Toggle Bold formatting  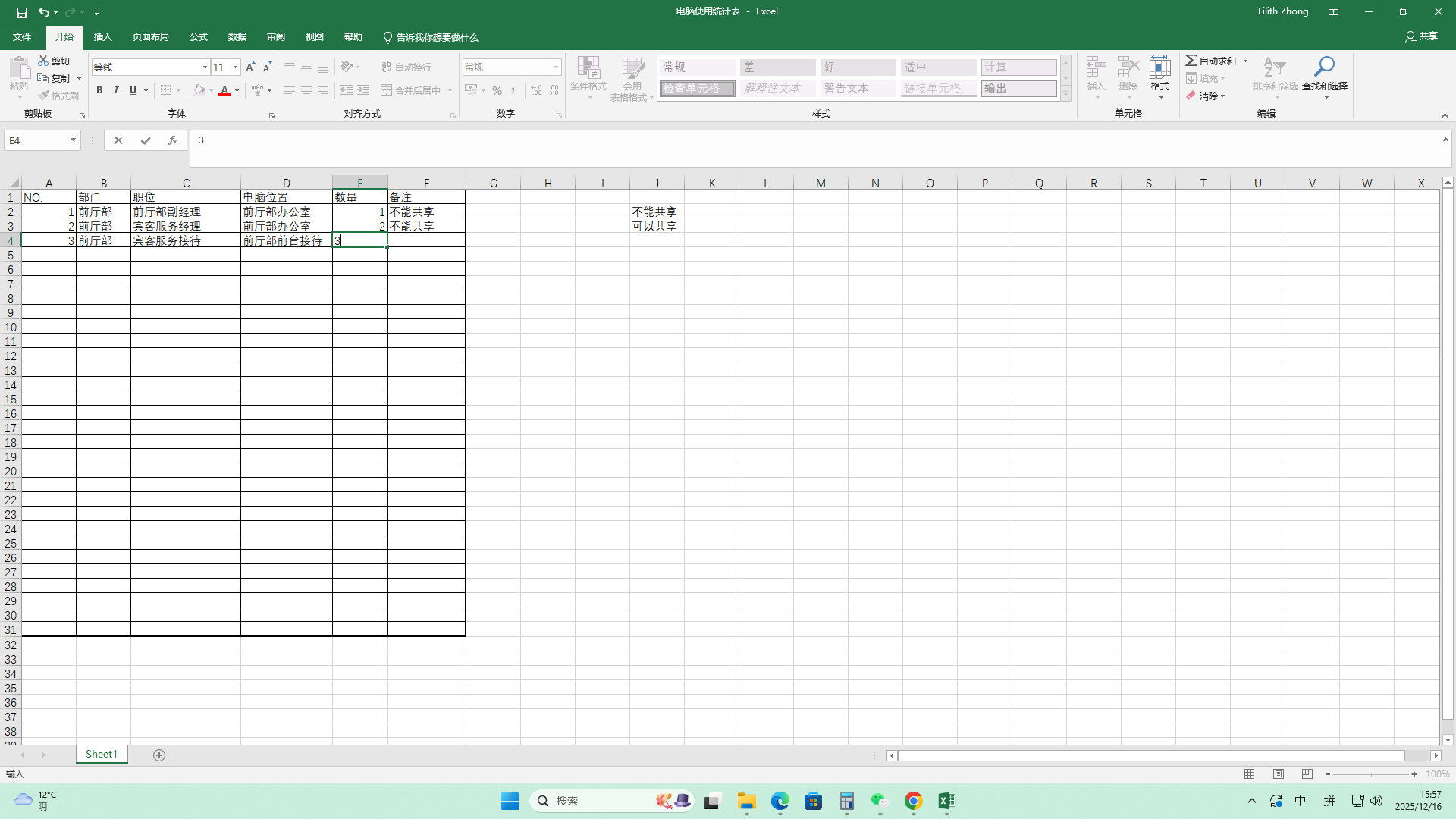pyautogui.click(x=99, y=90)
